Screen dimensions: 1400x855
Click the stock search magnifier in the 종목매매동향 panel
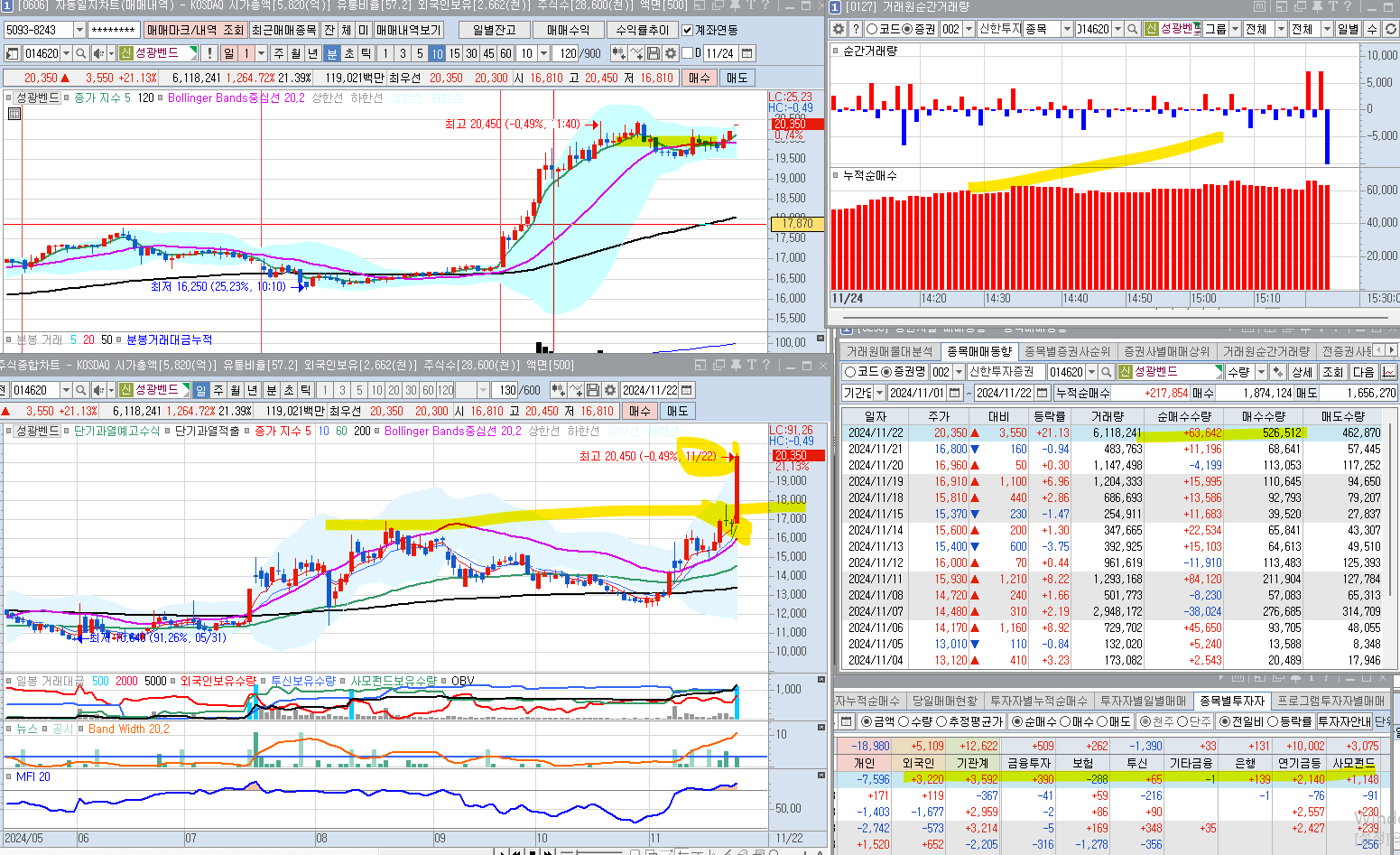(1107, 372)
